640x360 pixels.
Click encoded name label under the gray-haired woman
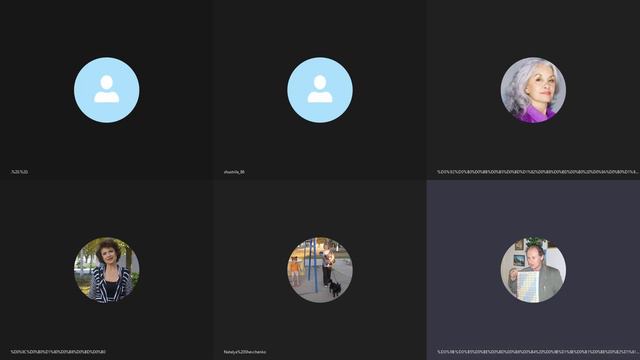coord(538,172)
